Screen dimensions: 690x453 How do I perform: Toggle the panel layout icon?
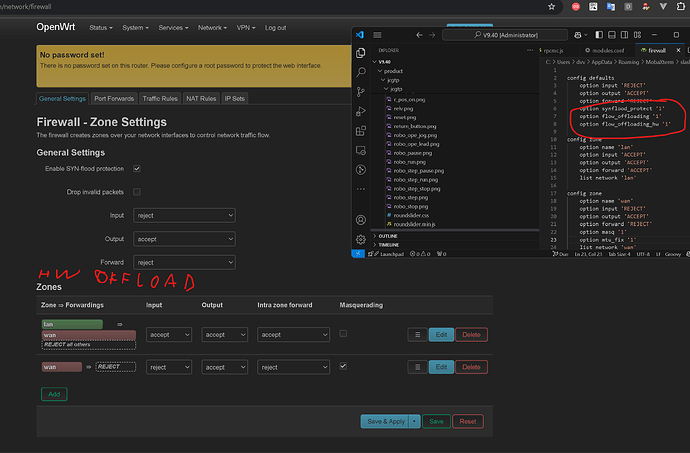[612, 35]
